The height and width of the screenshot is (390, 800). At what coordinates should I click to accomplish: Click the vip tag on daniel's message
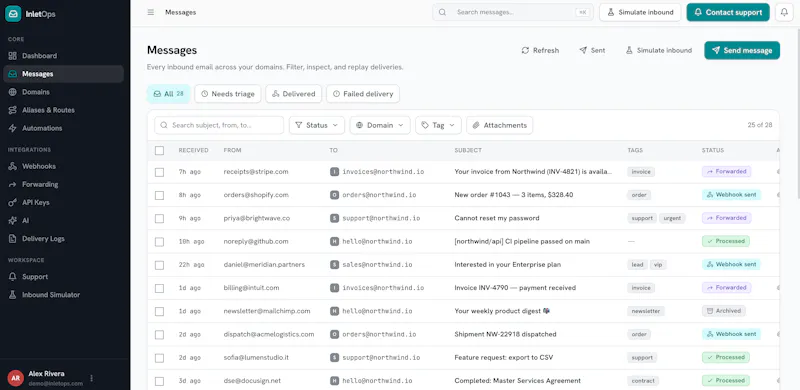[x=658, y=264]
